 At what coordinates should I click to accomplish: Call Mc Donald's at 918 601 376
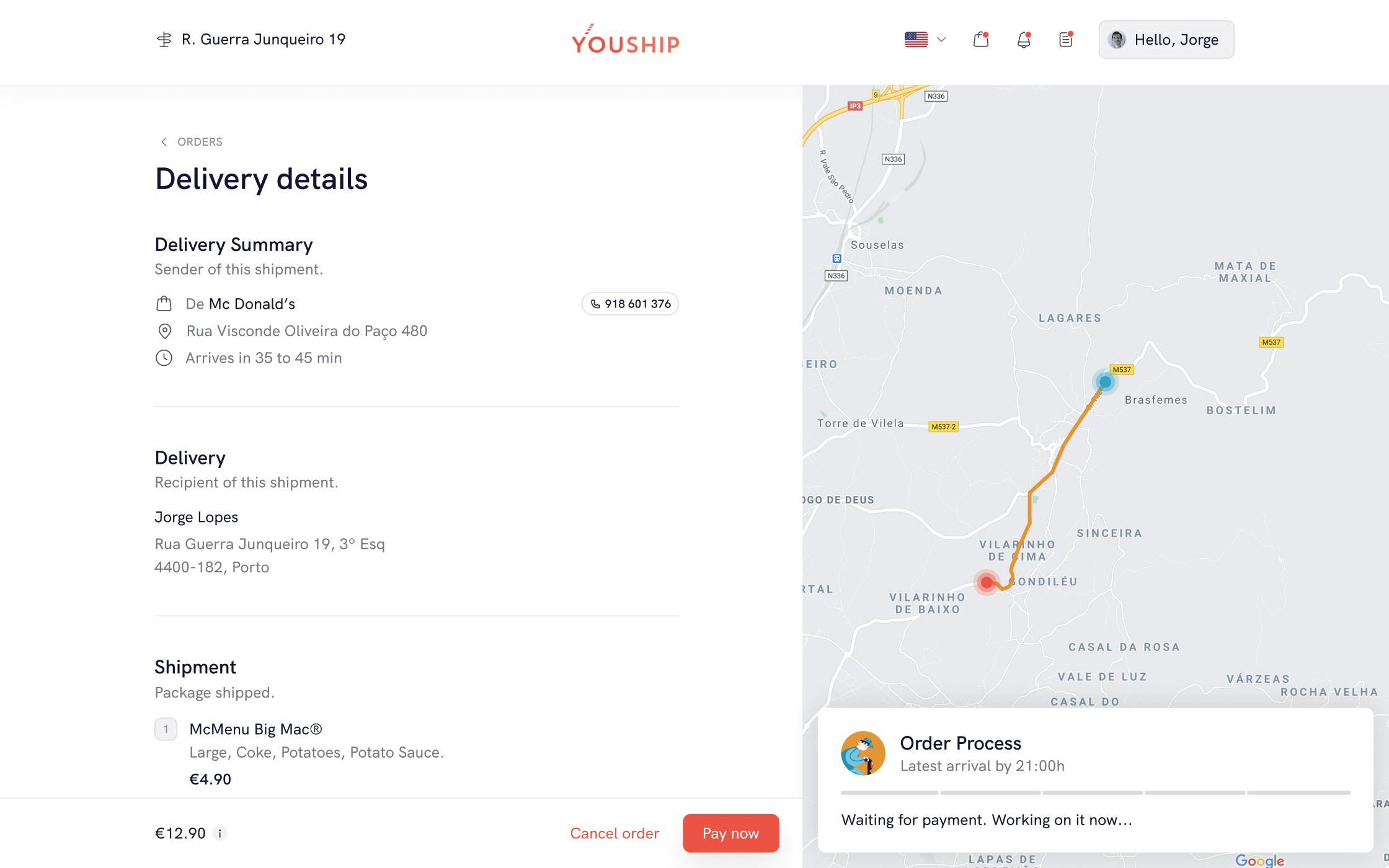click(630, 304)
